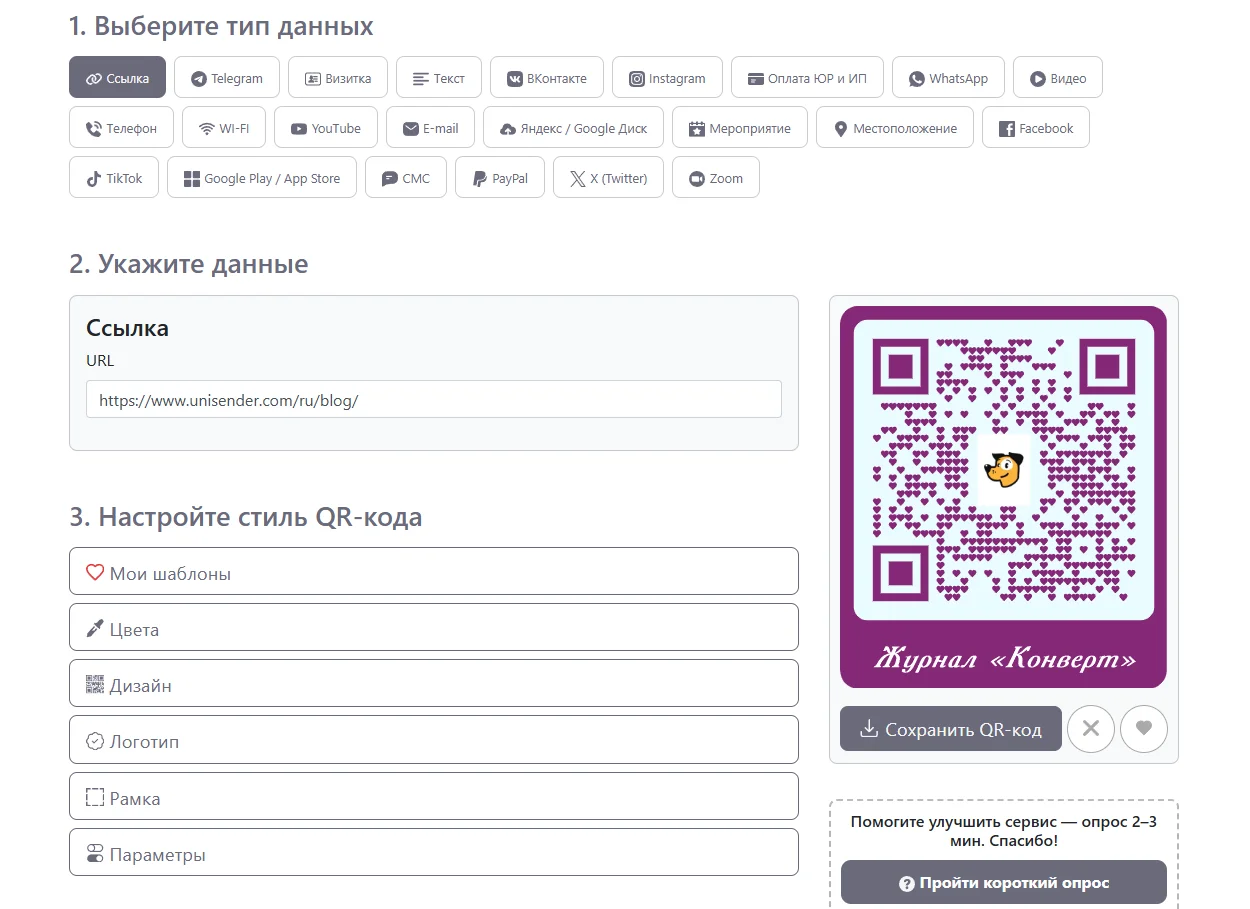Click the speech bubble icon of СМС
Screen dimensions: 1250x909
pos(390,179)
